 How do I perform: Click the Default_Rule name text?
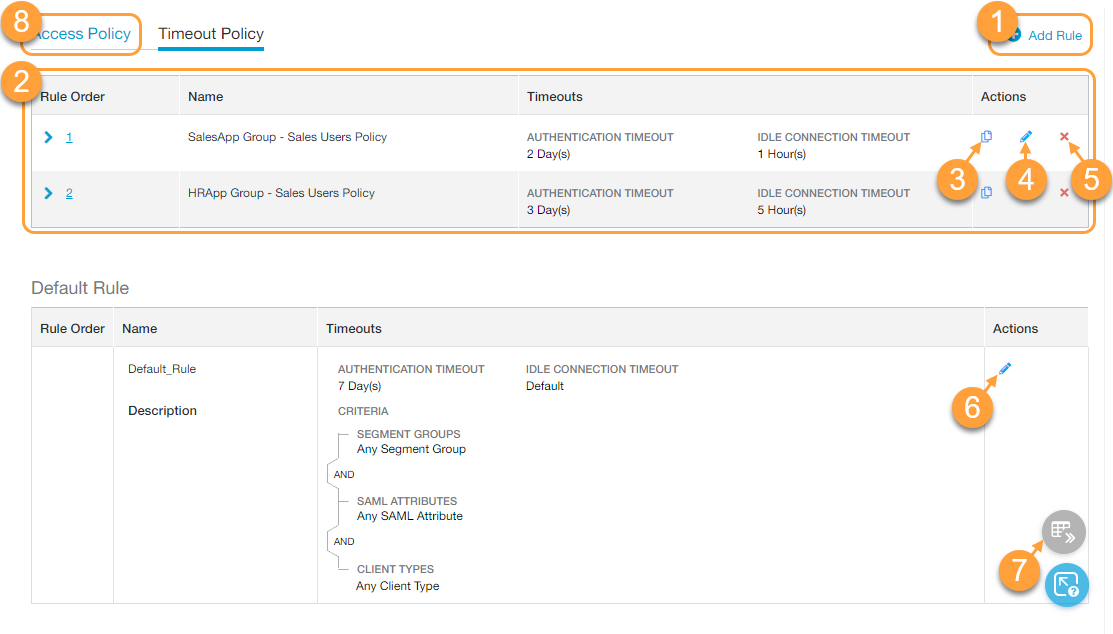click(162, 369)
